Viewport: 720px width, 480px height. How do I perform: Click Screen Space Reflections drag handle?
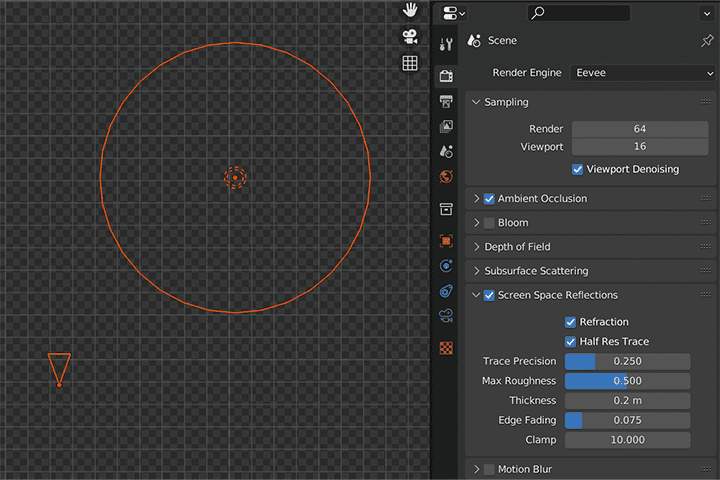pos(706,295)
